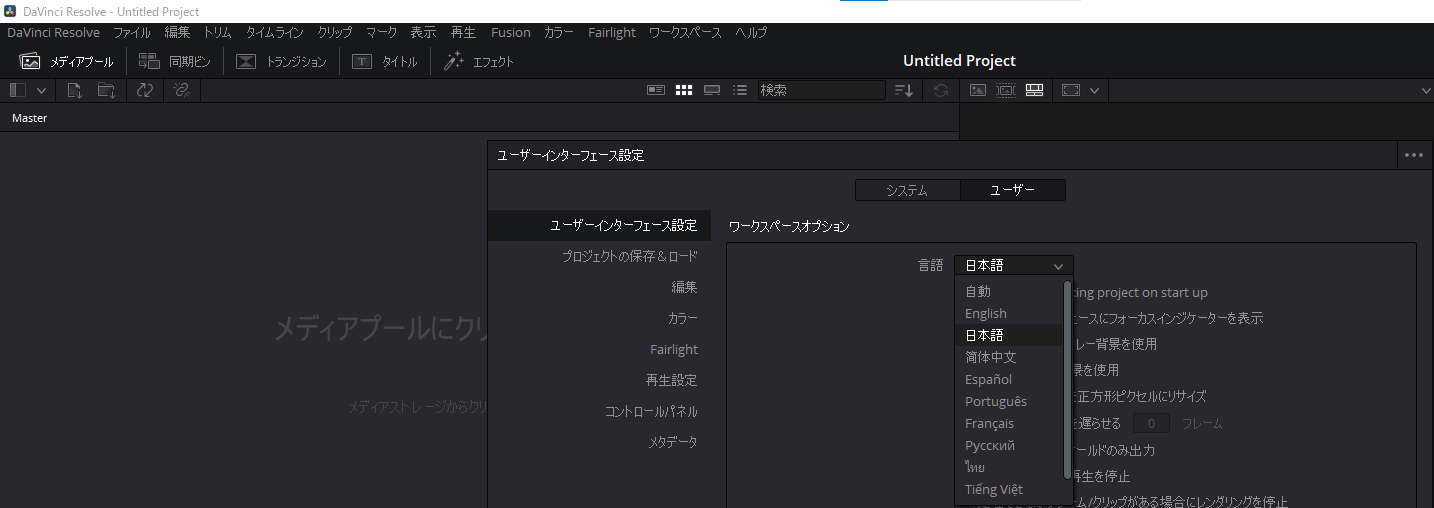Click the import media folder icon
Image resolution: width=1434 pixels, height=508 pixels.
(x=106, y=90)
